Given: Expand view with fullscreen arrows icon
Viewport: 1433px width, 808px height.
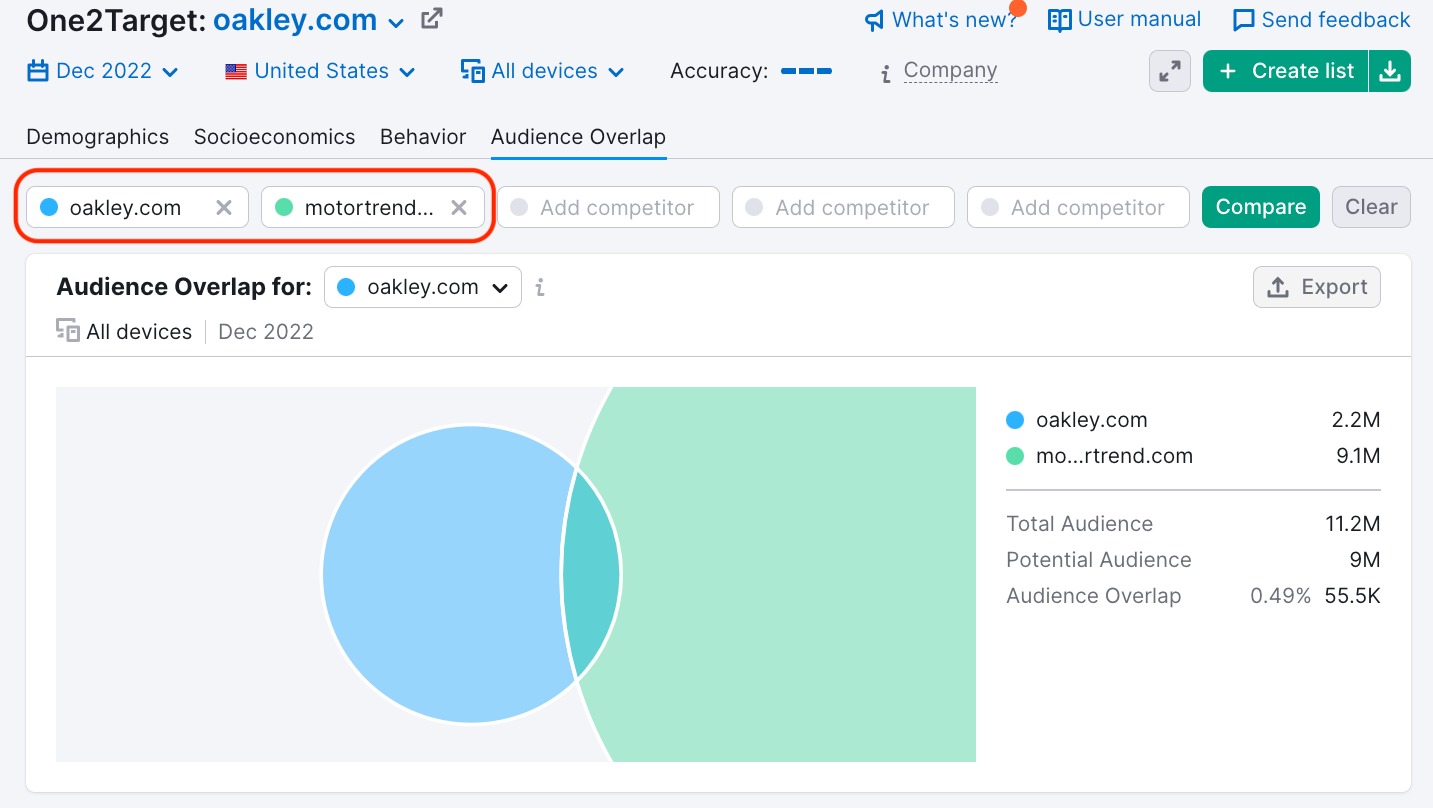Looking at the screenshot, I should (x=1170, y=71).
